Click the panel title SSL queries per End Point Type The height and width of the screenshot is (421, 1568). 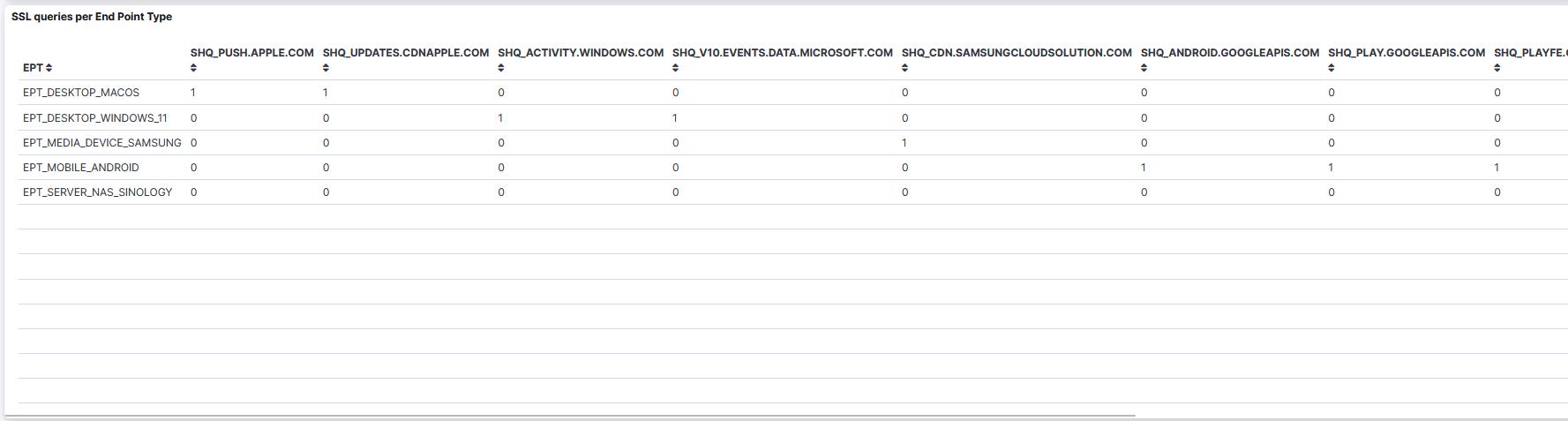pos(92,17)
